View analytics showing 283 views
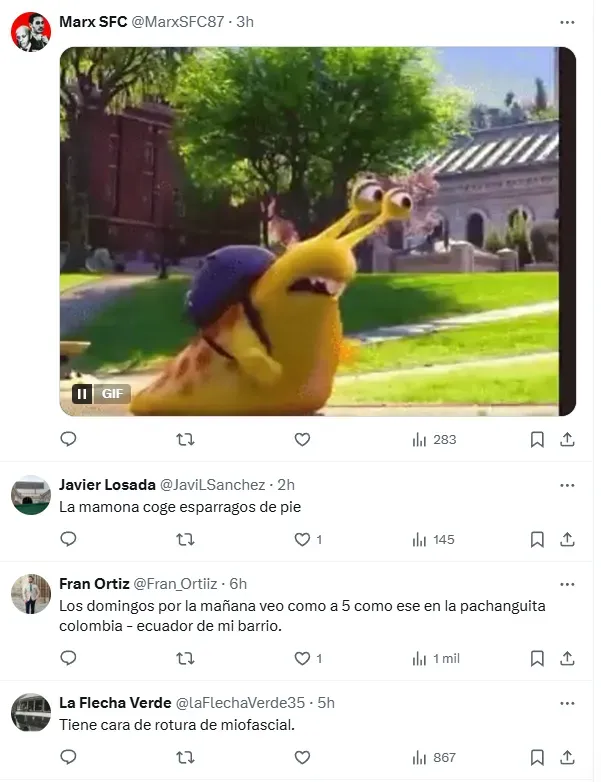The image size is (601, 782). coord(434,440)
